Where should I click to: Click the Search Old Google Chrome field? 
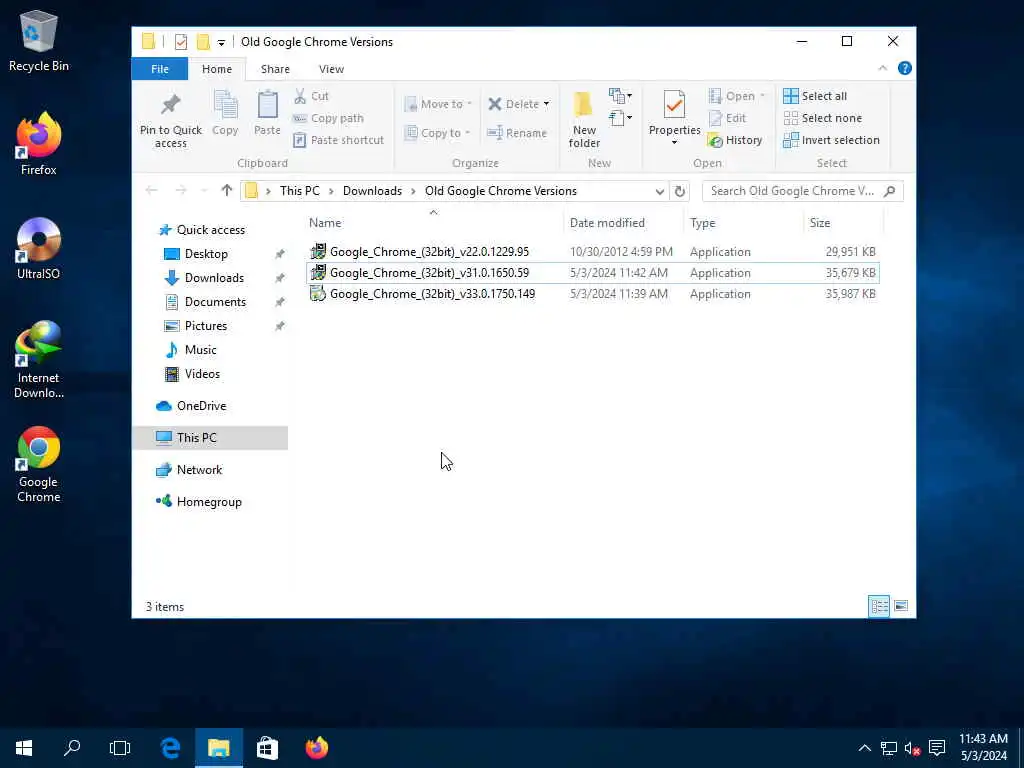(803, 191)
